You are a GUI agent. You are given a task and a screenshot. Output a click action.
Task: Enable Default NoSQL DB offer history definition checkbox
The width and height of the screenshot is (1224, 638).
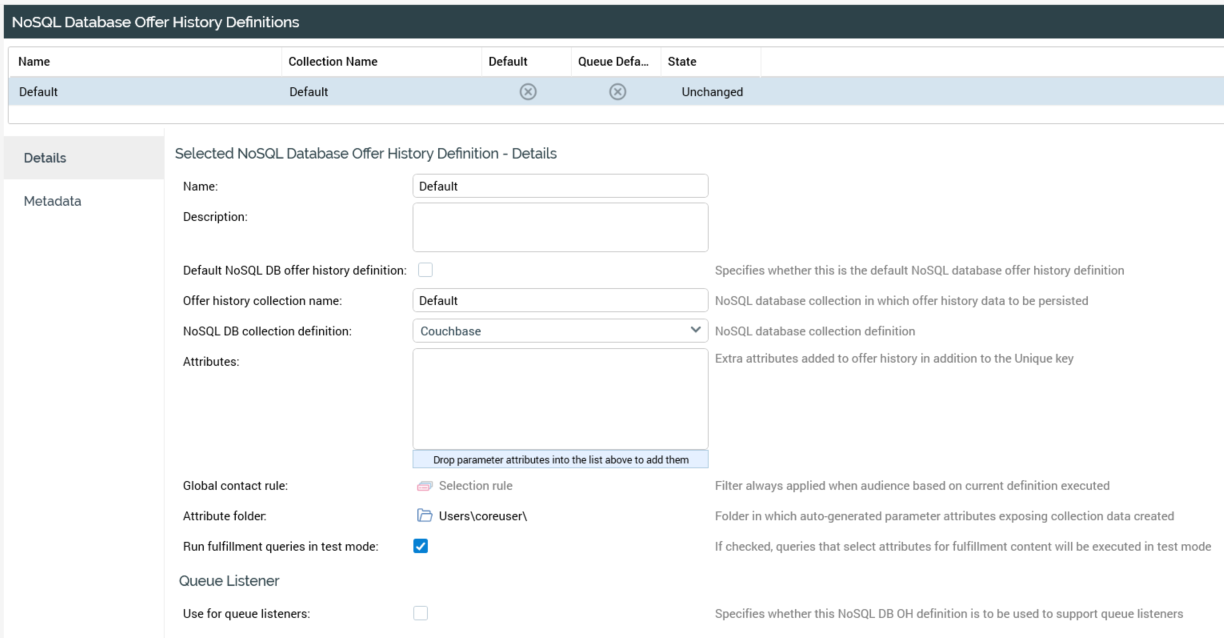425,270
